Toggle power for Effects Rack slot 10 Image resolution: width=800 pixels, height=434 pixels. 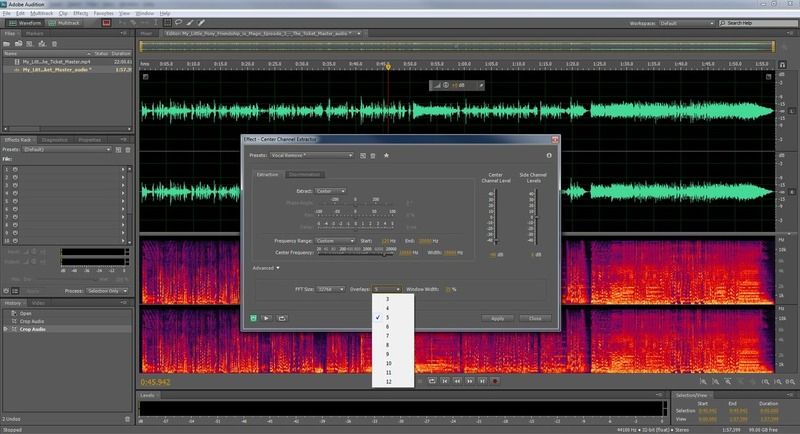click(15, 241)
